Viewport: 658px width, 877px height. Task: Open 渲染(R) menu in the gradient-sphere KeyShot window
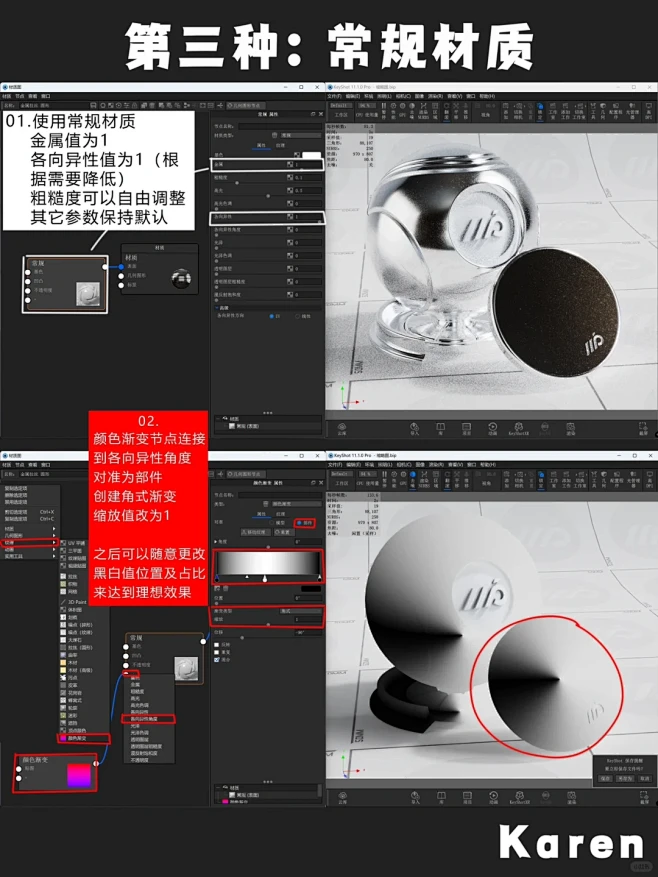pos(436,464)
